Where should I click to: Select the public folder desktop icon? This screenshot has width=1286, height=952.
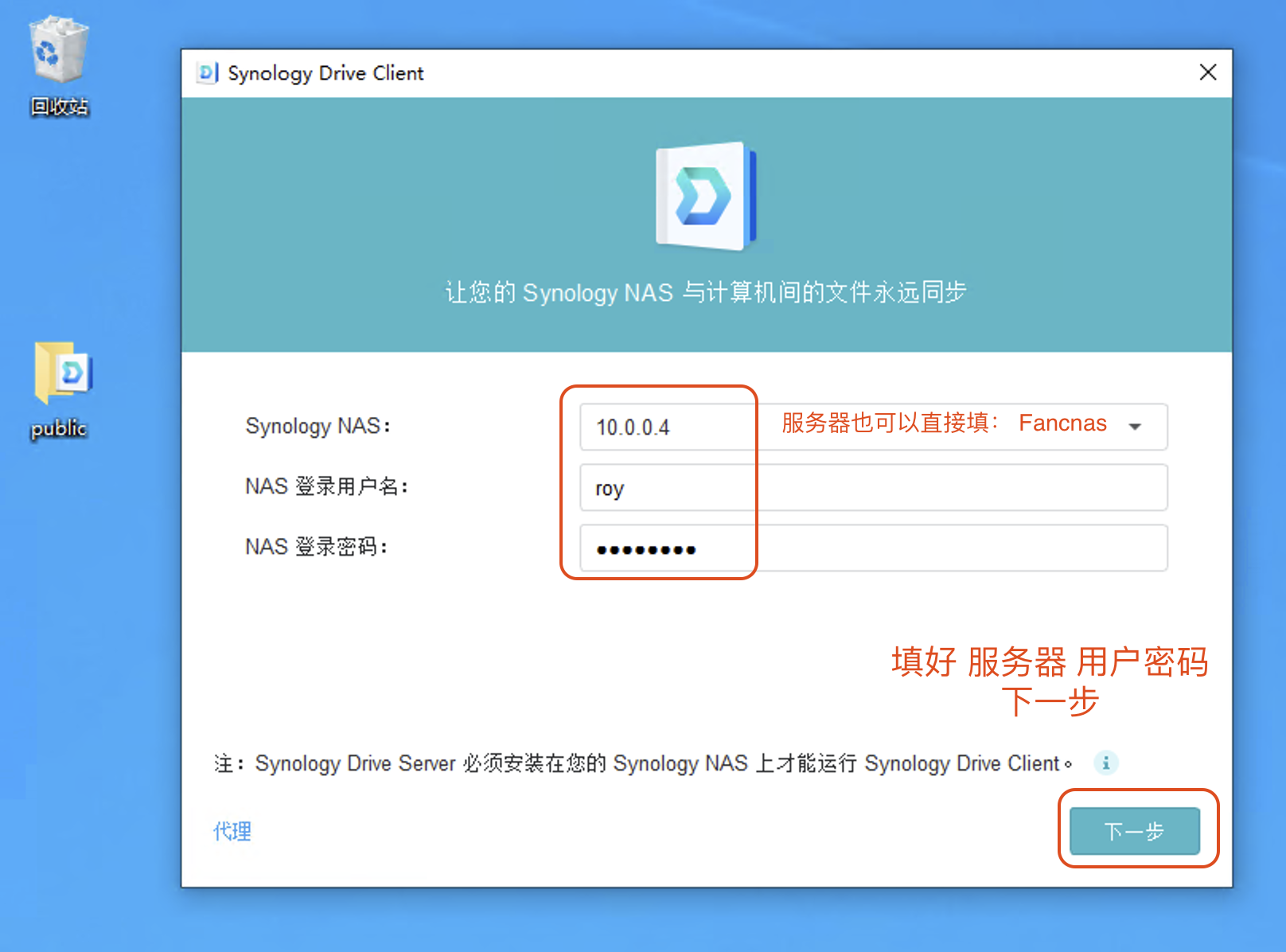(x=61, y=390)
